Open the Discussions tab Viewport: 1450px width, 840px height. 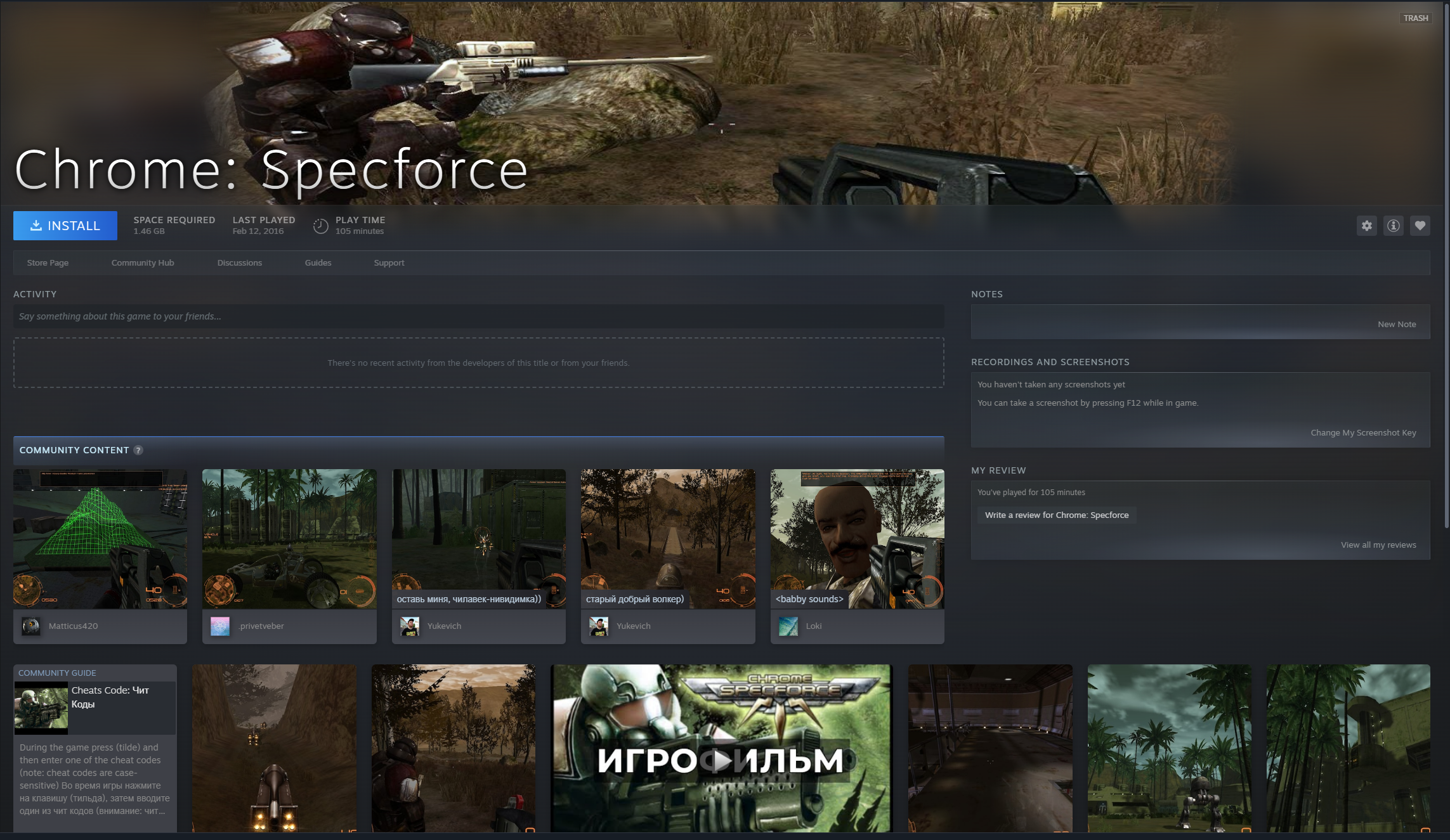click(239, 262)
